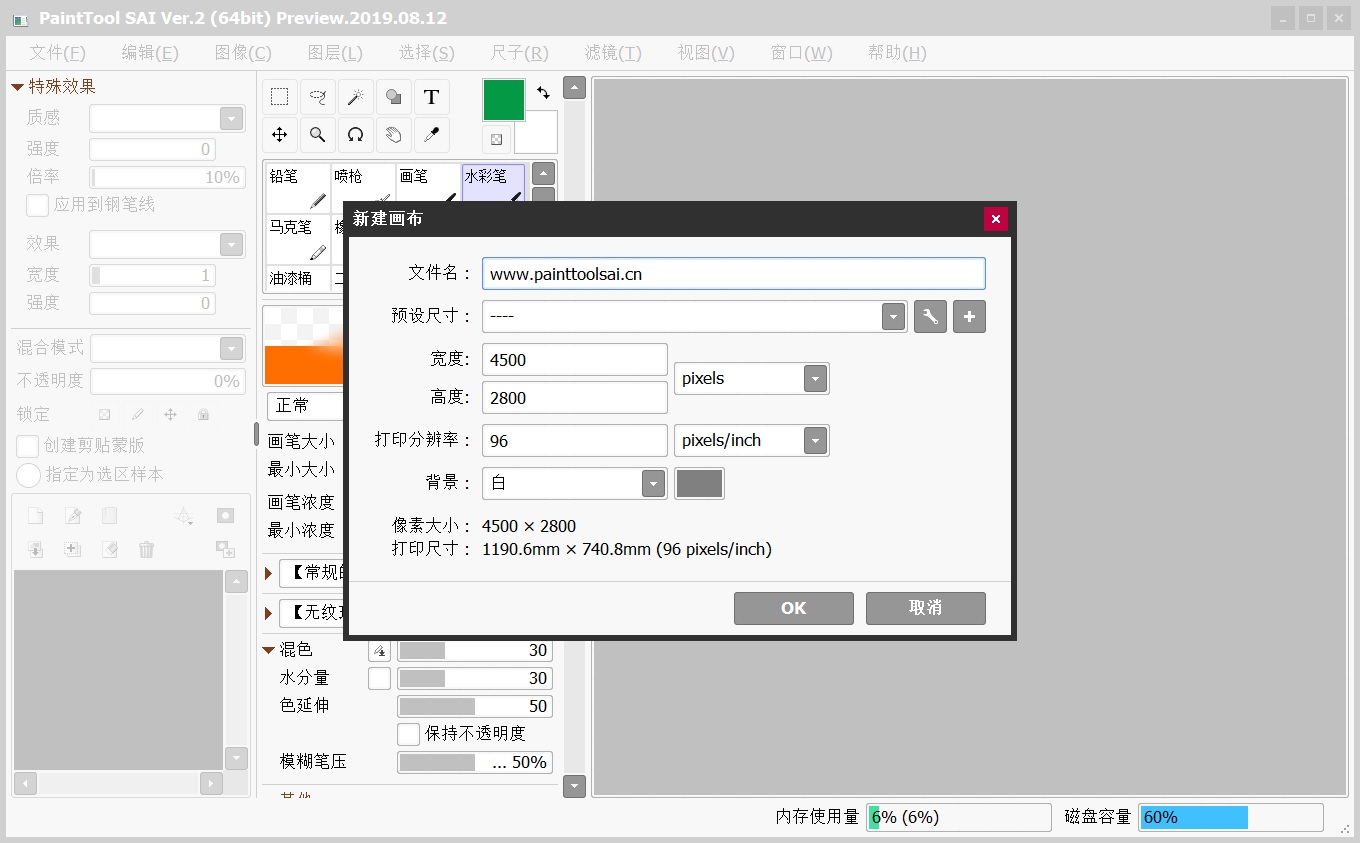This screenshot has width=1360, height=843.
Task: Adjust the 色延伸 slider
Action: pyautogui.click(x=475, y=706)
